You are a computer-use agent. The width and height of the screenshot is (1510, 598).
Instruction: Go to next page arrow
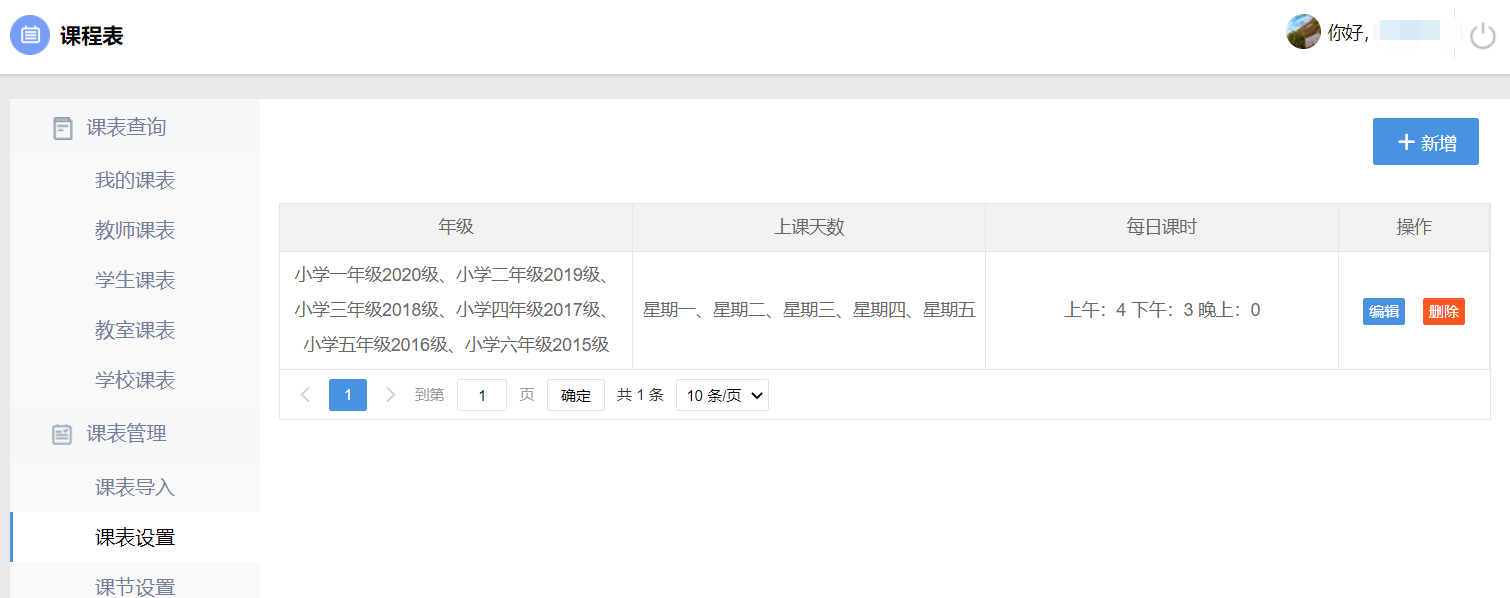[391, 395]
